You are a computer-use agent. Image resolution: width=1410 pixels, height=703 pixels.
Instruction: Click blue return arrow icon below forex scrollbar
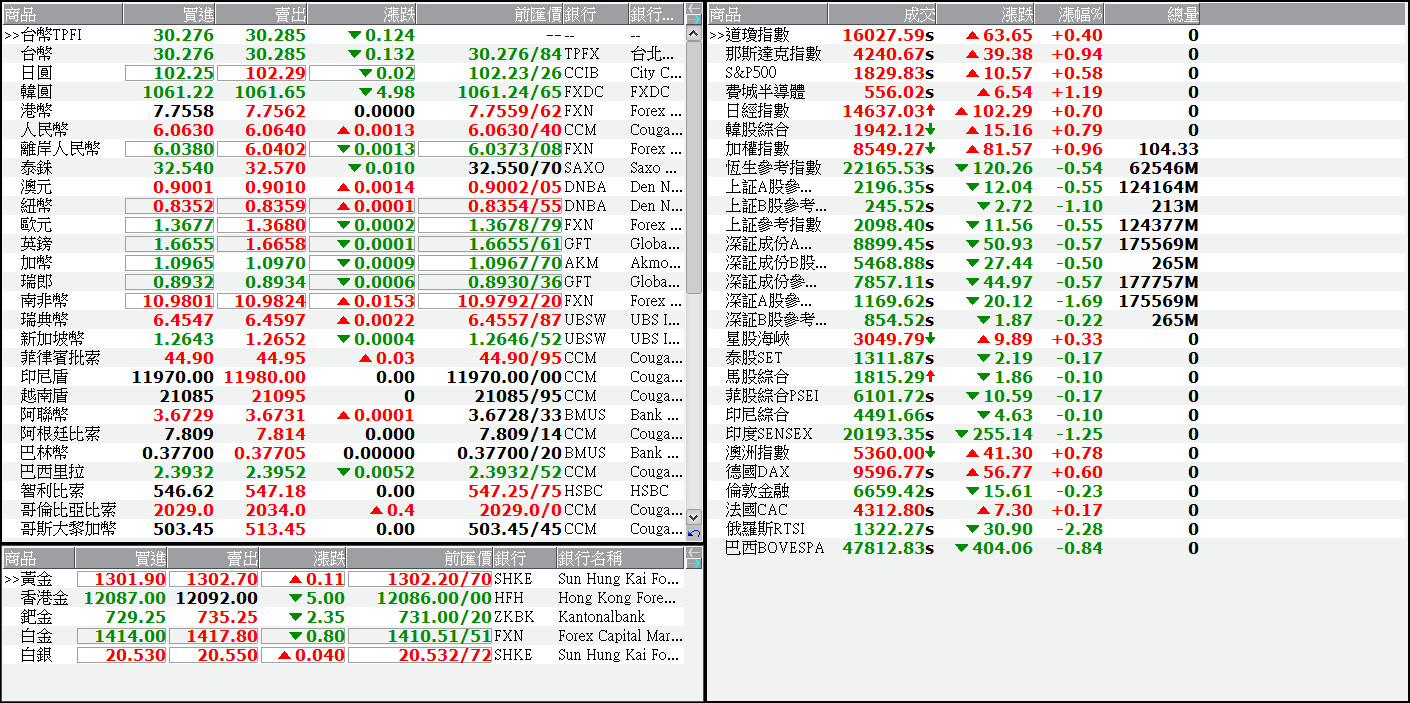click(694, 532)
